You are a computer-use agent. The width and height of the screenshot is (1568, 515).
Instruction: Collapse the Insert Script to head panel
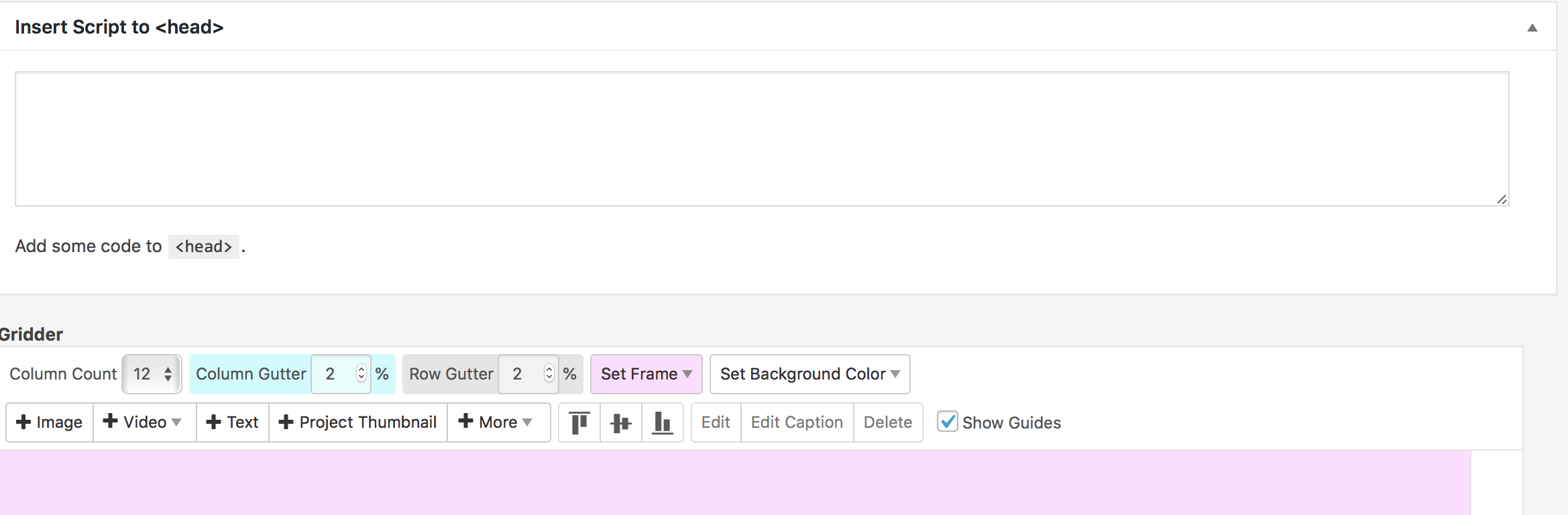[x=1532, y=27]
